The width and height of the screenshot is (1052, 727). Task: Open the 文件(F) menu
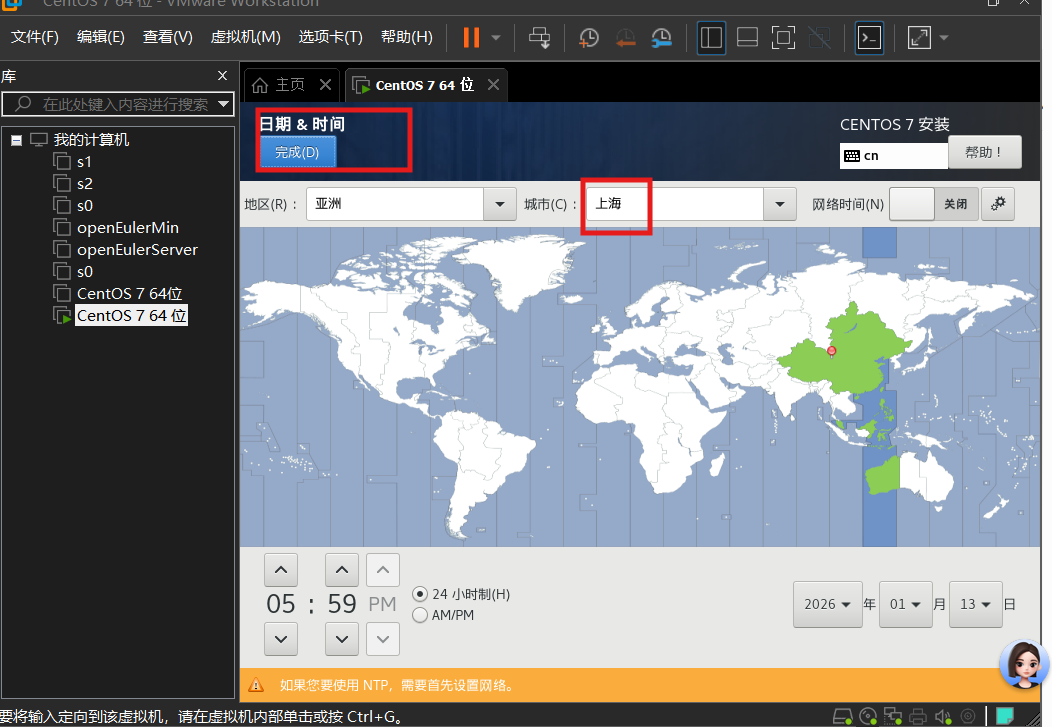[x=35, y=37]
